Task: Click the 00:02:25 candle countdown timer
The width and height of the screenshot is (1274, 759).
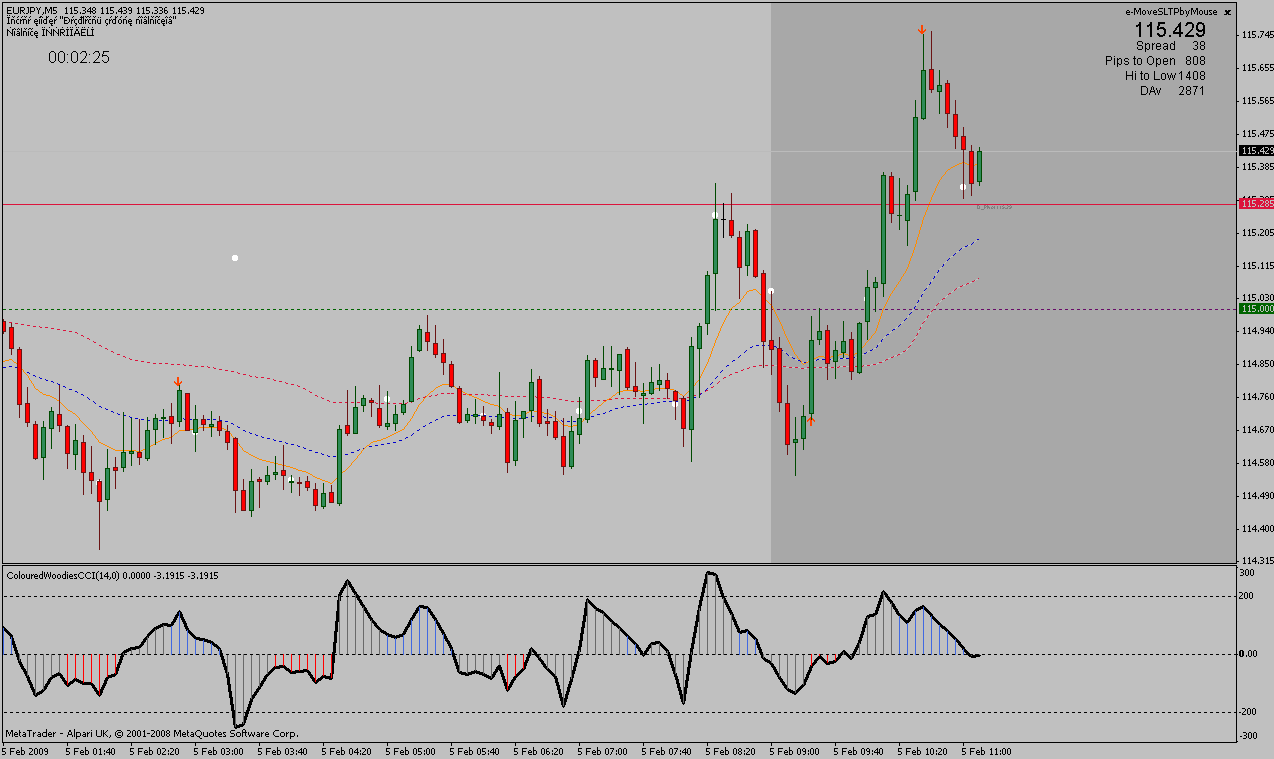Action: [79, 58]
